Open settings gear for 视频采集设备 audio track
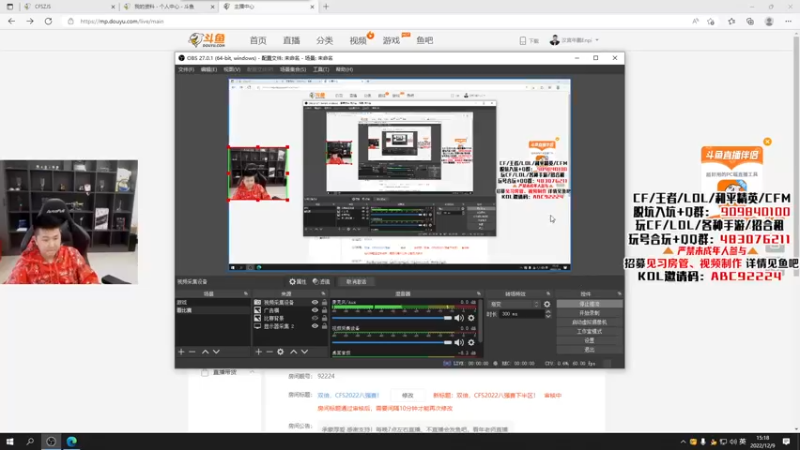The width and height of the screenshot is (800, 450). point(471,342)
